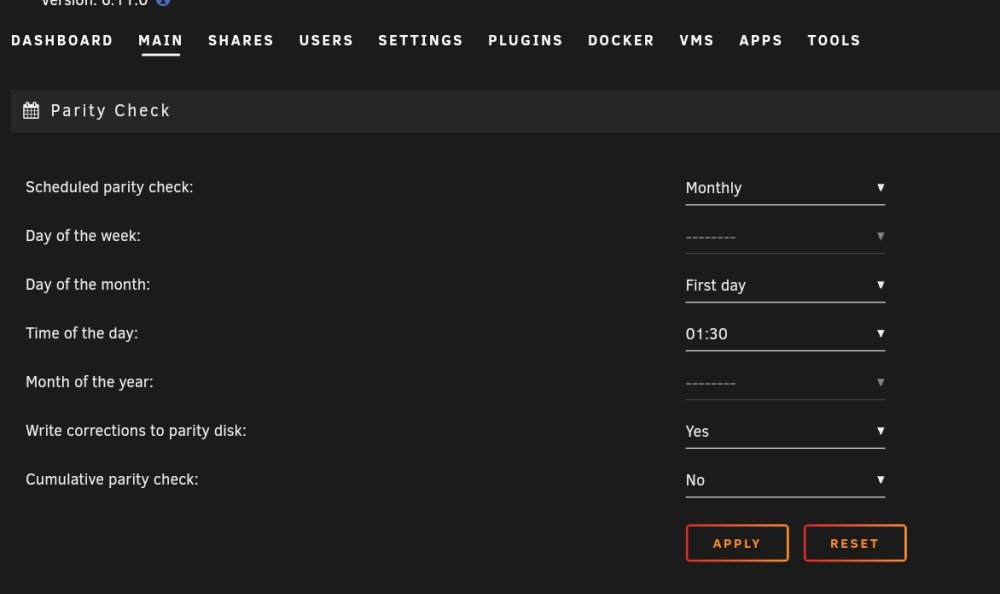Click the 'Scheduled parity check:' label
Viewport: 1000px width, 594px height.
(x=109, y=188)
